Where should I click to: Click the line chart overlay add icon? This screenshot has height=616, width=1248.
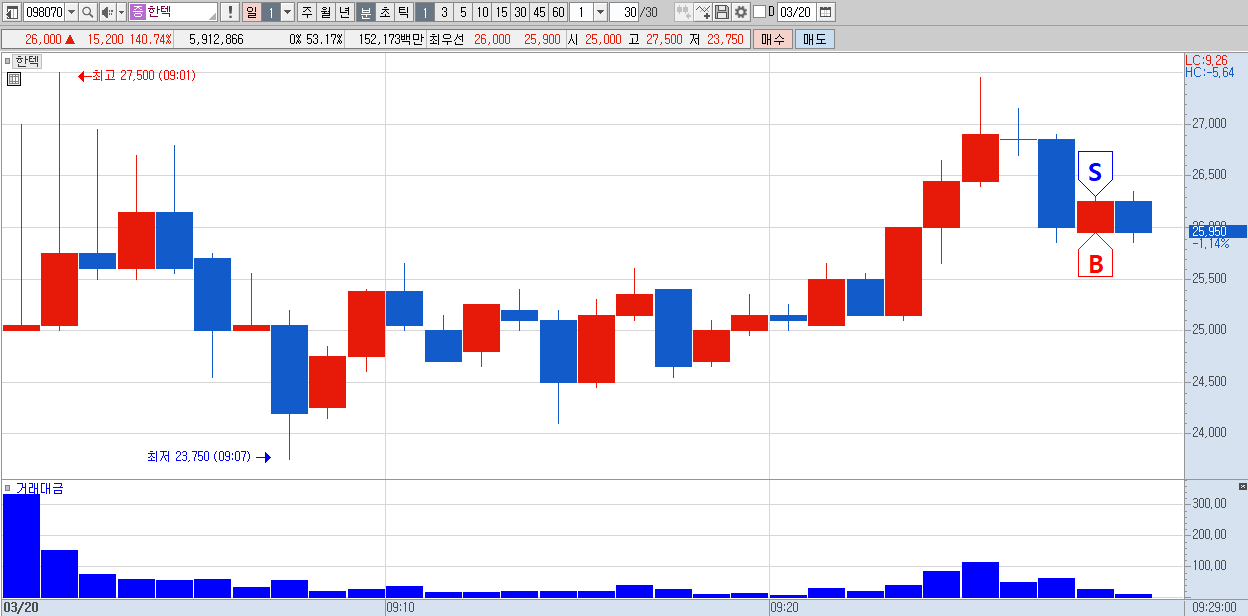703,12
